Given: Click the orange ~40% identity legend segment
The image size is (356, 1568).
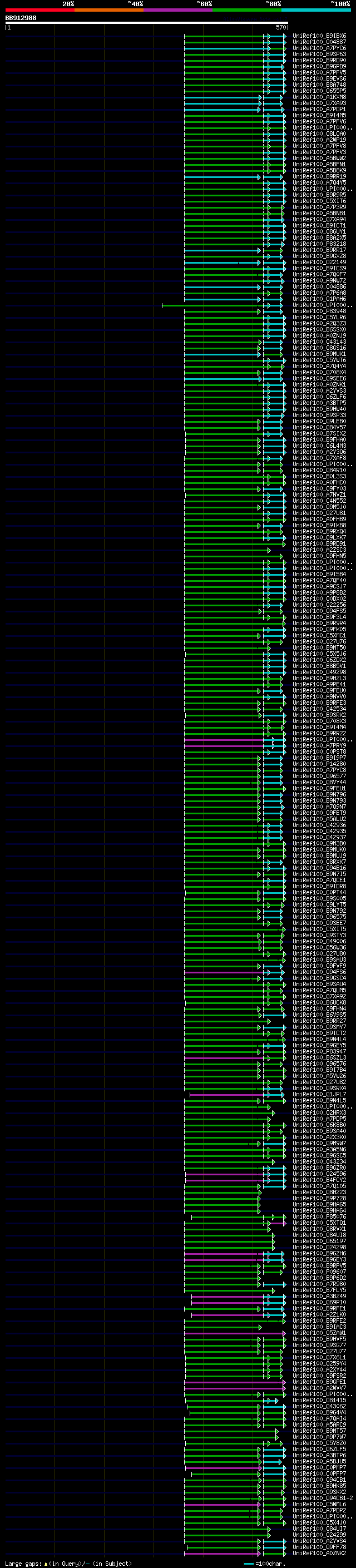Looking at the screenshot, I should pos(109,10).
